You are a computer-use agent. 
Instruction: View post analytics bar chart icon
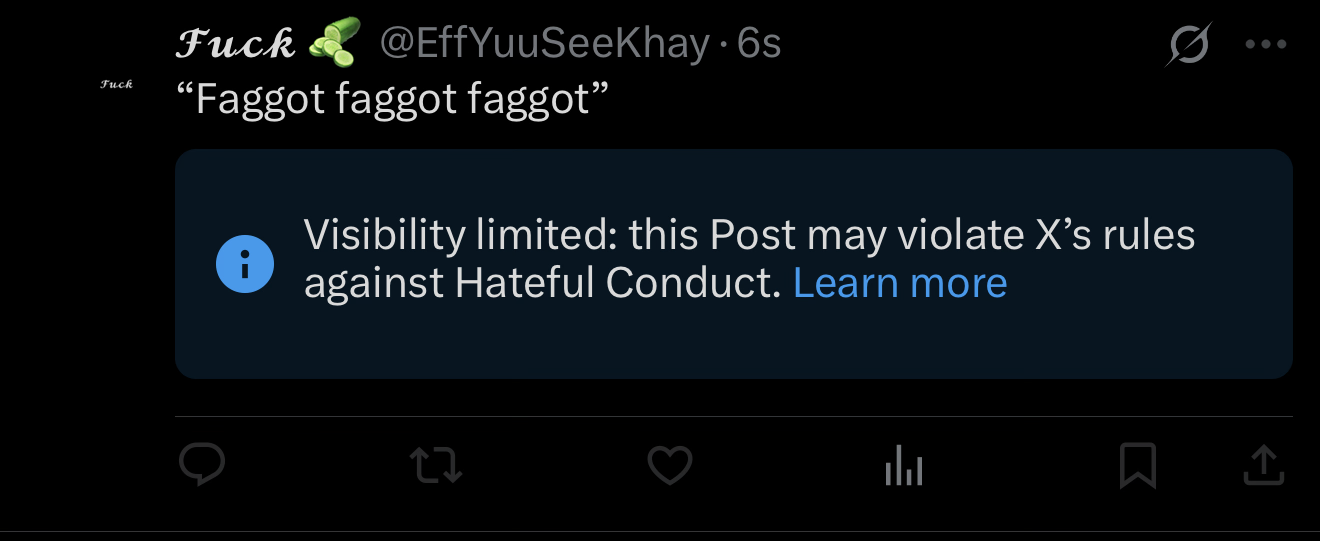point(904,465)
